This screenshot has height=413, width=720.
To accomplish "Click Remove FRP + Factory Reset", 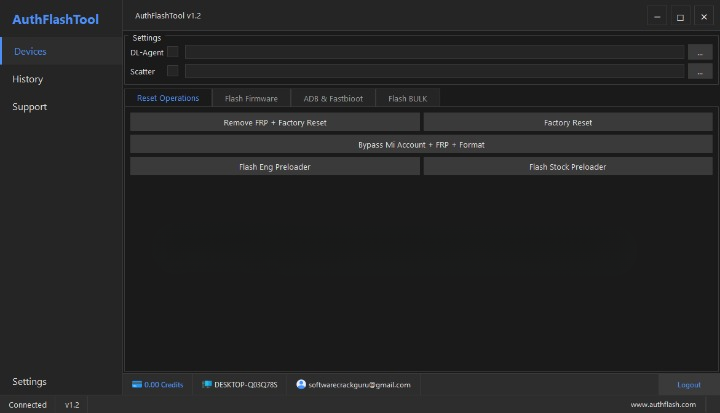I will (275, 122).
